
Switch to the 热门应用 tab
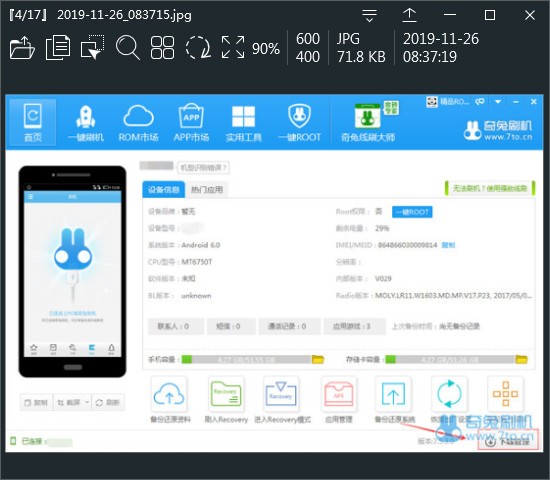pyautogui.click(x=207, y=190)
